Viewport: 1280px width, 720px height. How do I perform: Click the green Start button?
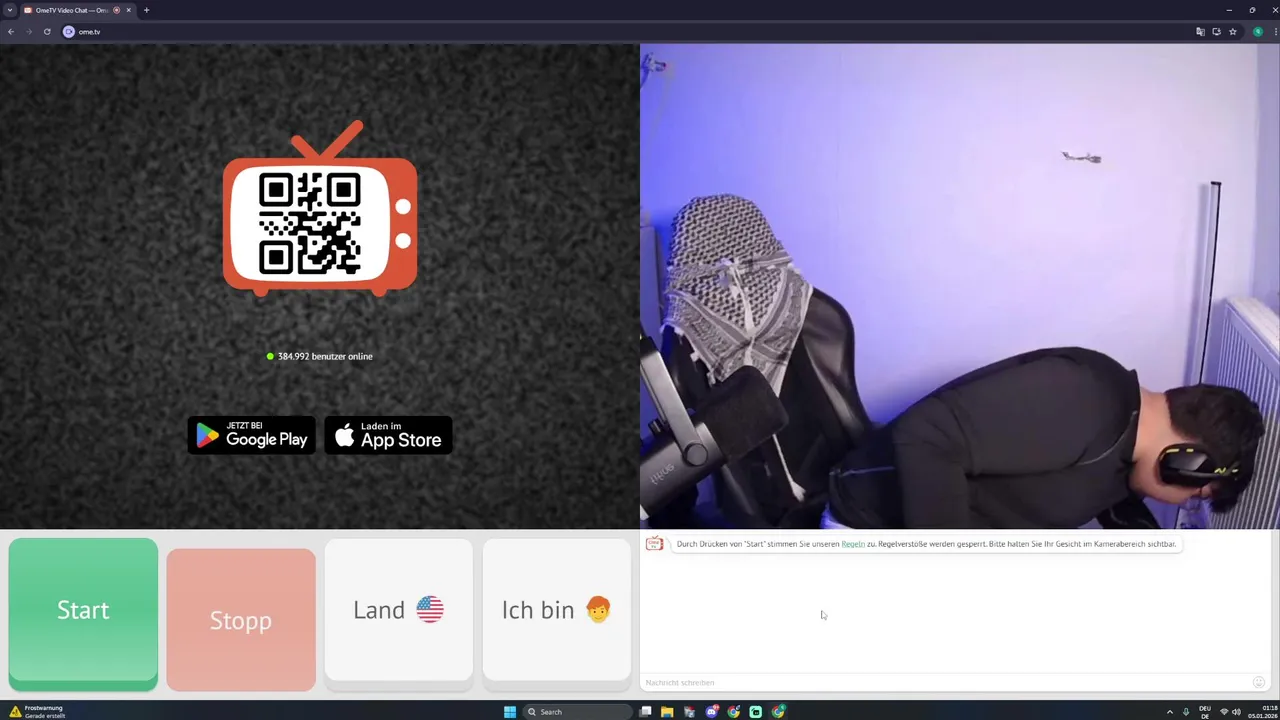click(x=83, y=613)
